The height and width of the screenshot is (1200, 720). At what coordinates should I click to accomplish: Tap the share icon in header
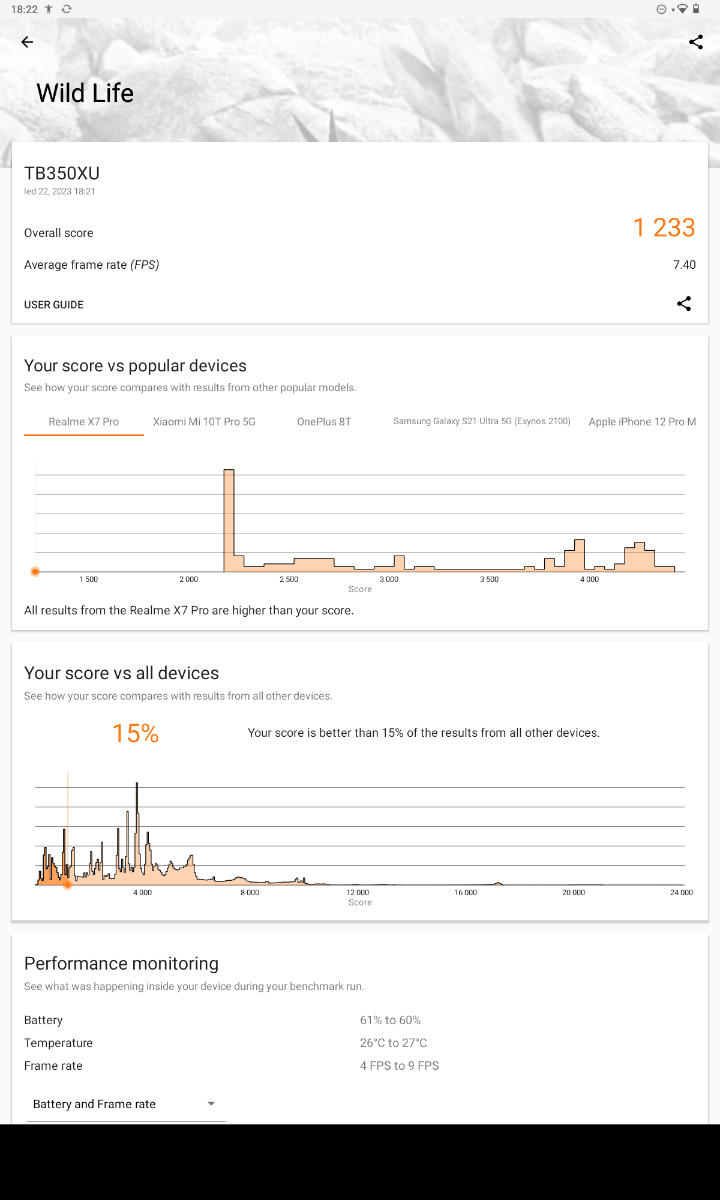coord(696,42)
